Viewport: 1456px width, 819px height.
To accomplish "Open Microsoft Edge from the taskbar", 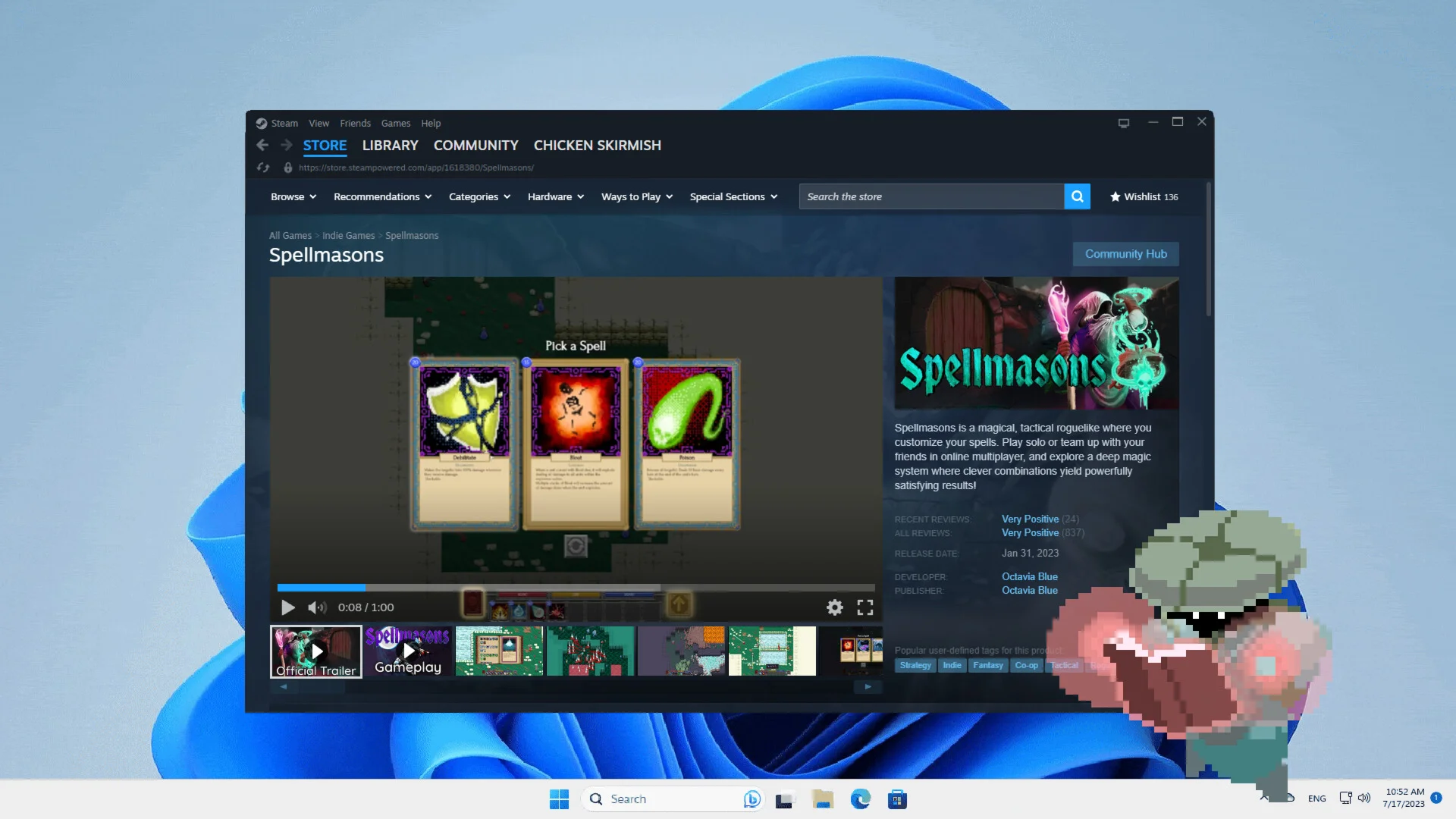I will click(860, 799).
